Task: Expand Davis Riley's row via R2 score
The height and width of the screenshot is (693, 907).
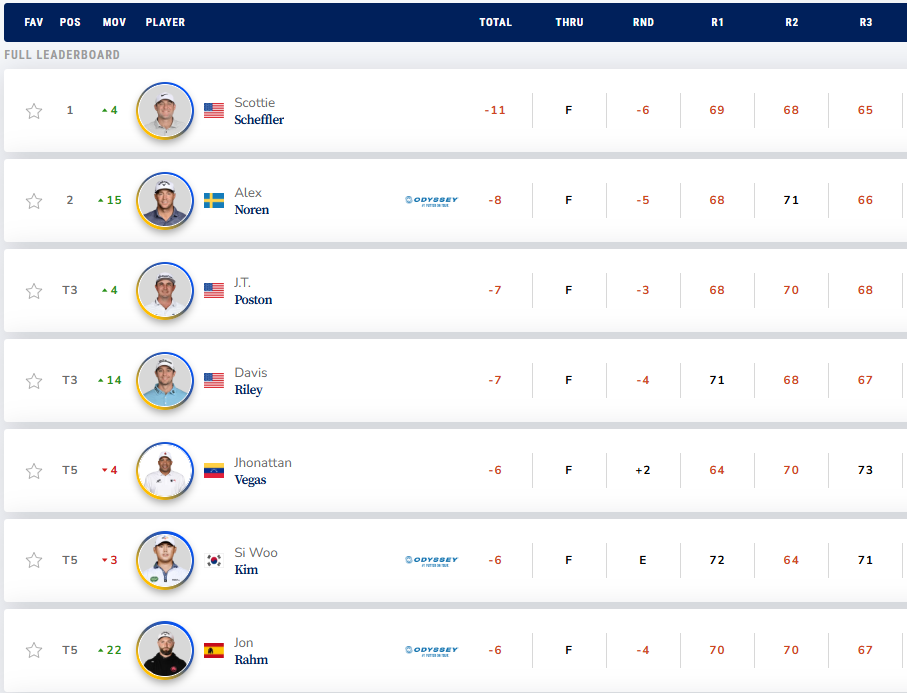Action: pyautogui.click(x=791, y=380)
